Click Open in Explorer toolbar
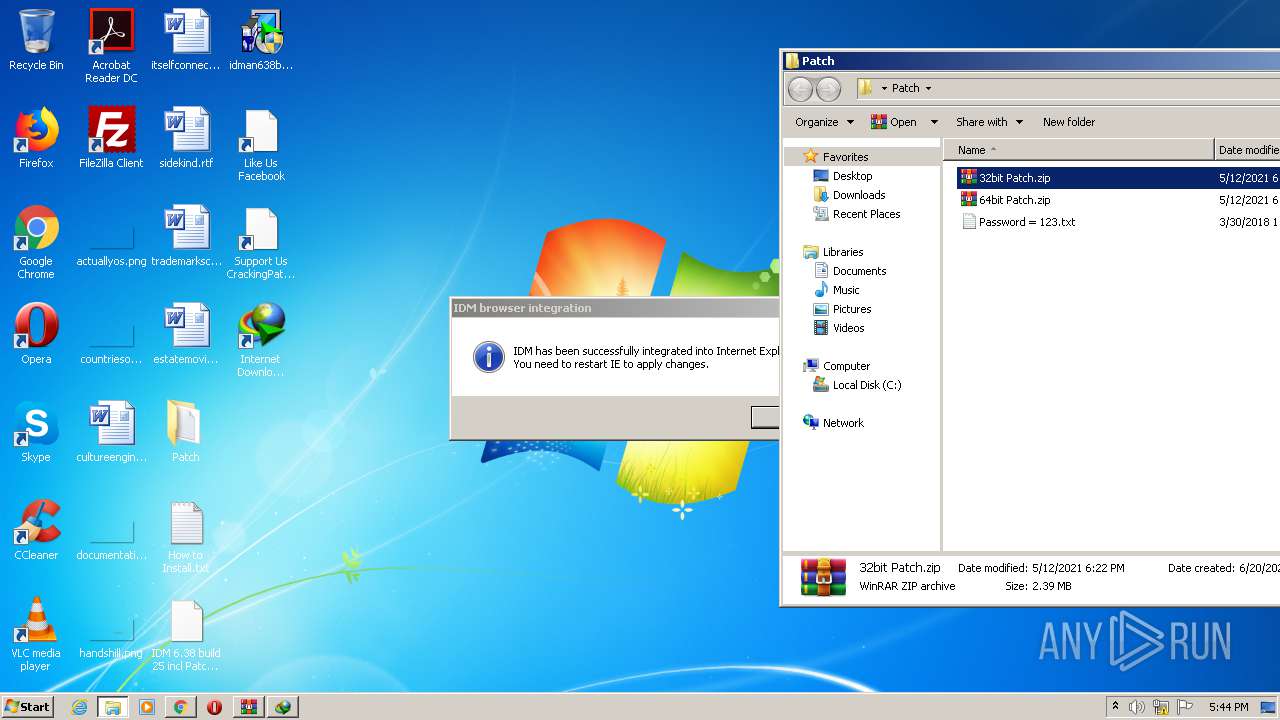Screen dimensions: 1280x720 coord(894,122)
